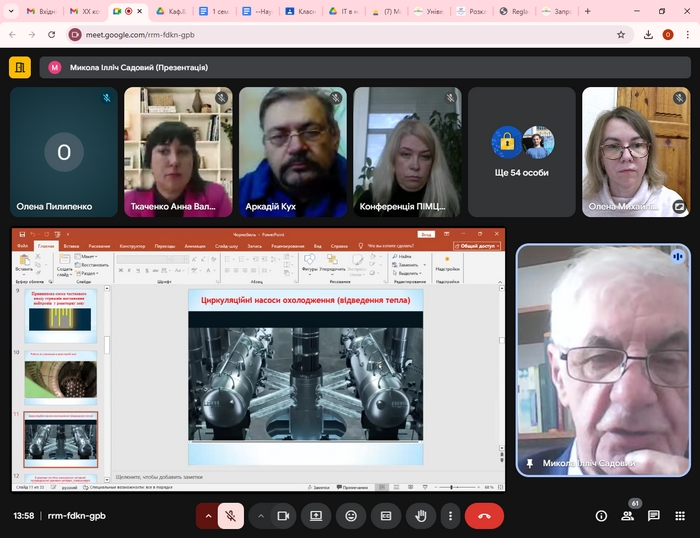Open the three-dot more options menu

tap(451, 516)
